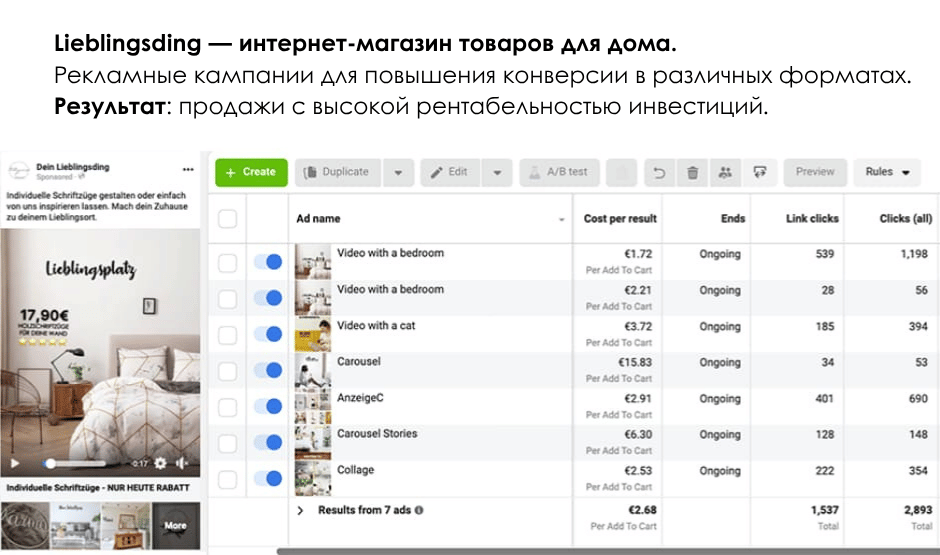Click the Dein Lieblingsding profile avatar
This screenshot has width=940, height=555.
click(x=19, y=171)
